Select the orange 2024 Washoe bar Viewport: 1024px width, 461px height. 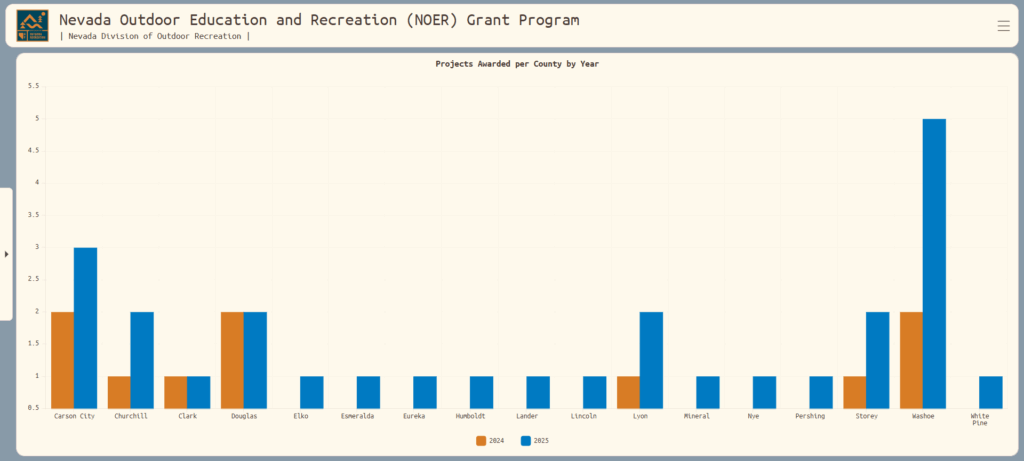click(911, 360)
